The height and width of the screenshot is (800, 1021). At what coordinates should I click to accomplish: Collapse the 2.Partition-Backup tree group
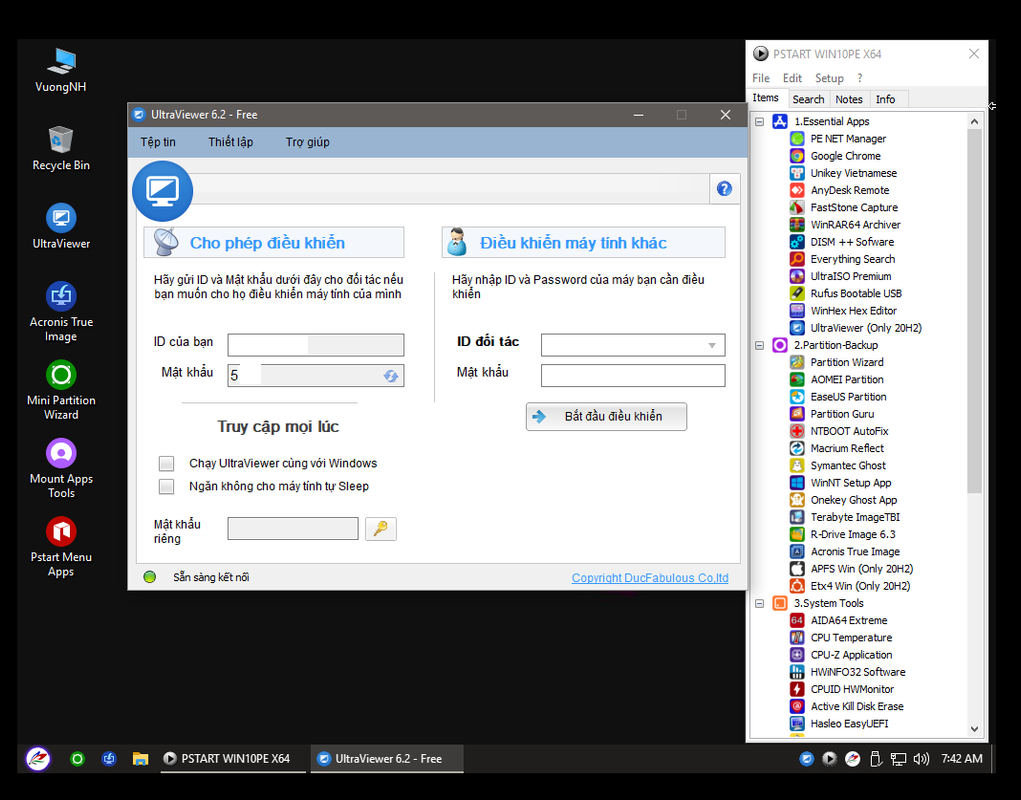point(759,345)
